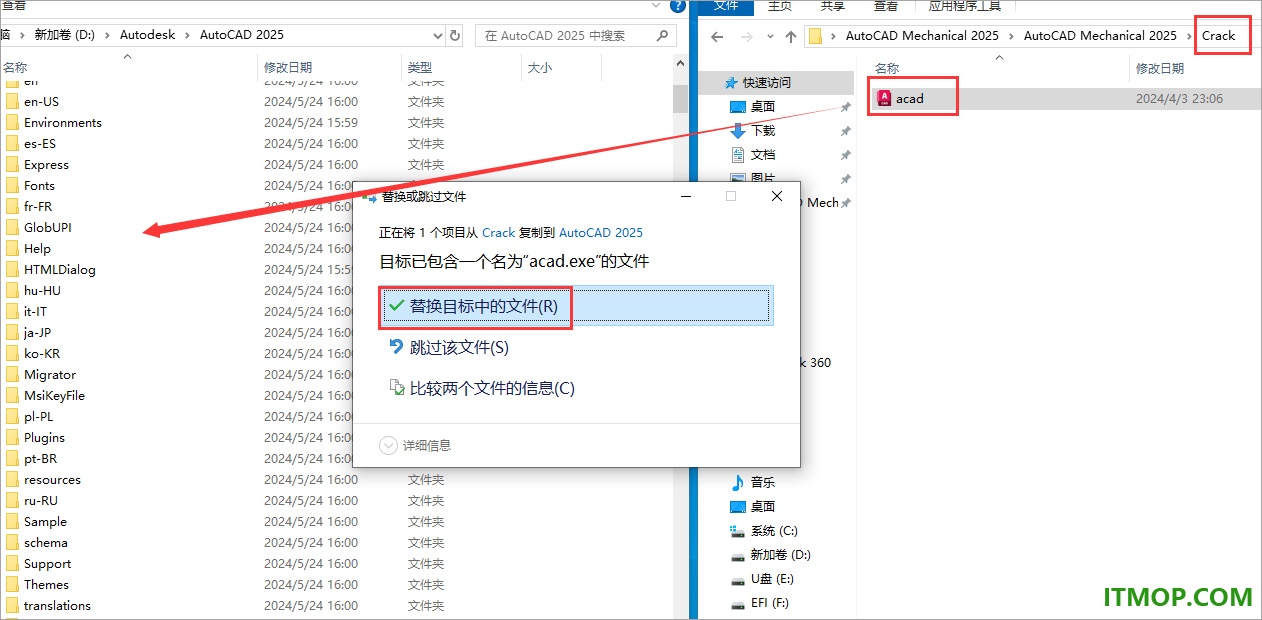The width and height of the screenshot is (1262, 620).
Task: Open the 文件 tab in the Crack window
Action: pos(726,6)
